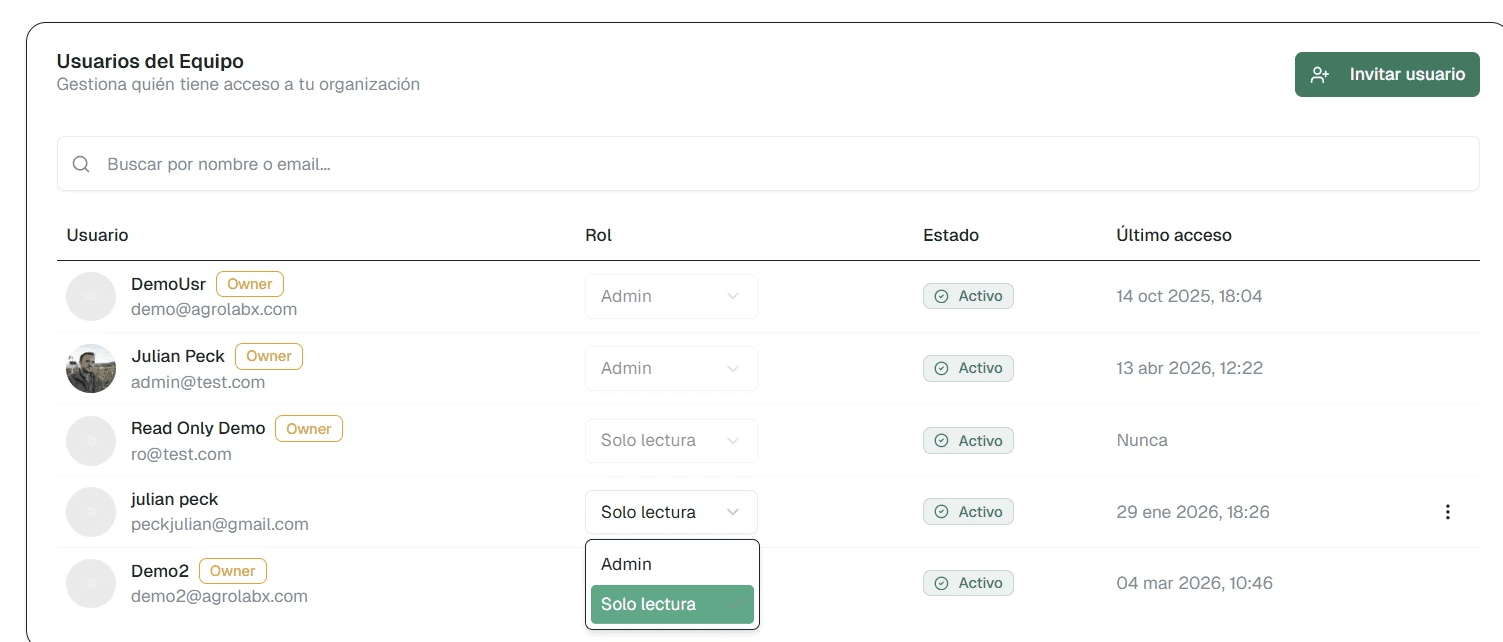Image resolution: width=1503 pixels, height=642 pixels.
Task: Click the Activo status badge for Demo2
Action: [x=968, y=583]
